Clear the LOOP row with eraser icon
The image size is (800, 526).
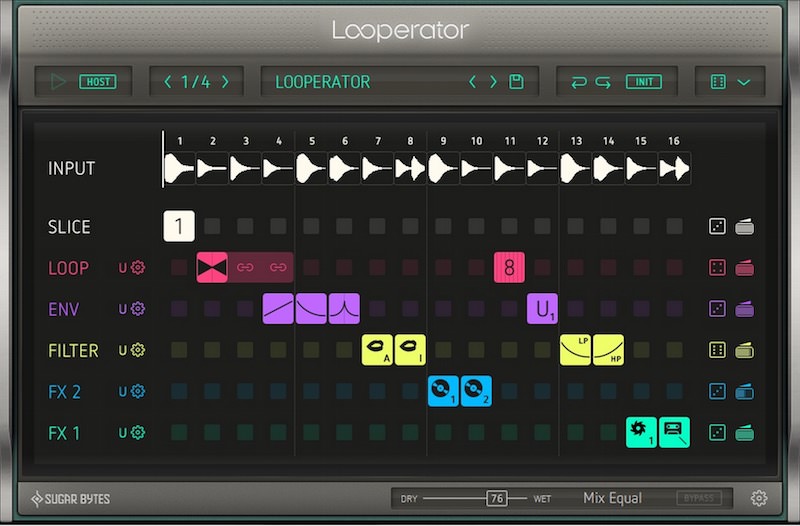click(x=745, y=267)
